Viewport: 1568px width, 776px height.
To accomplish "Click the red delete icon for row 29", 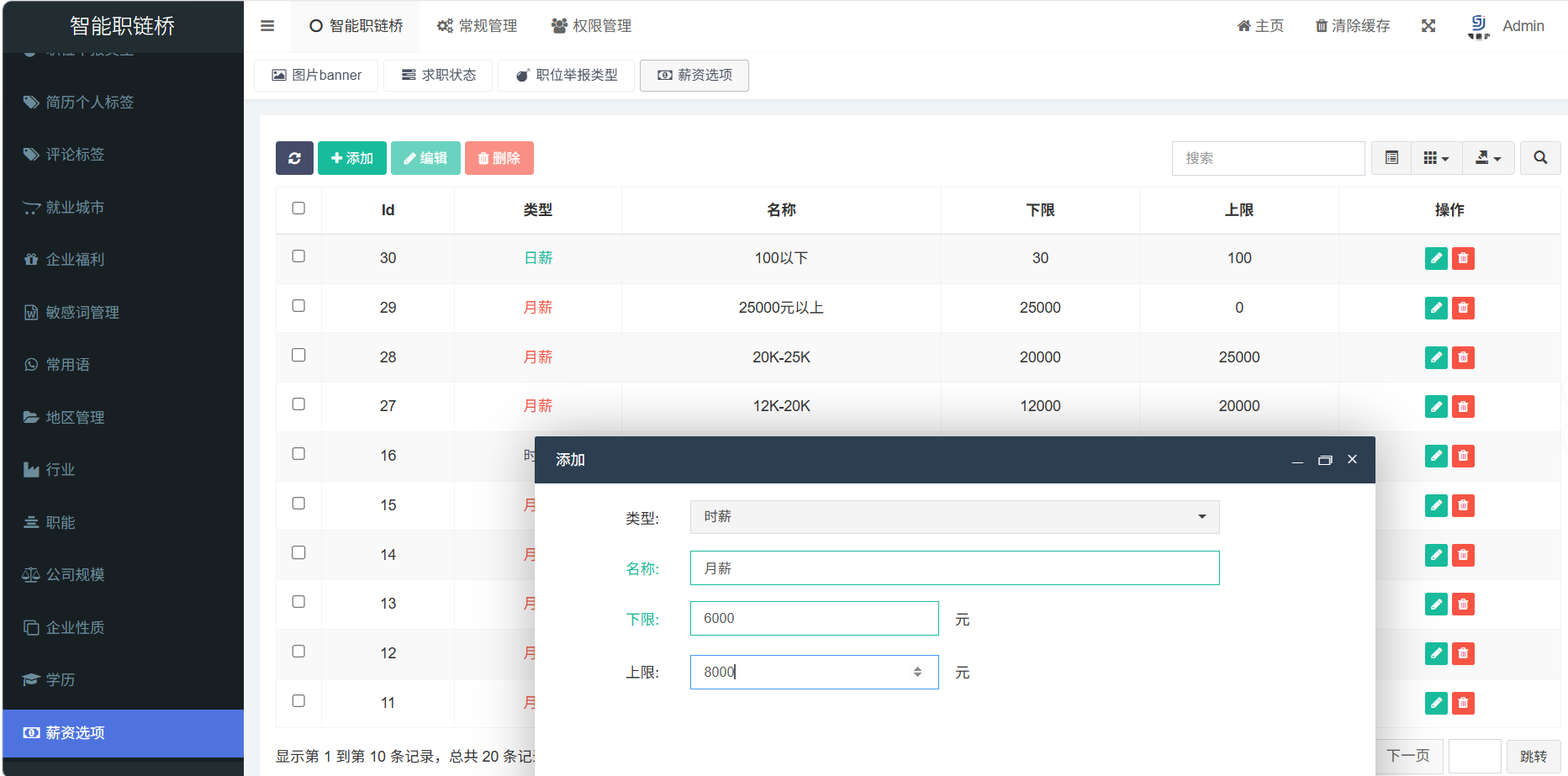I will 1463,308.
